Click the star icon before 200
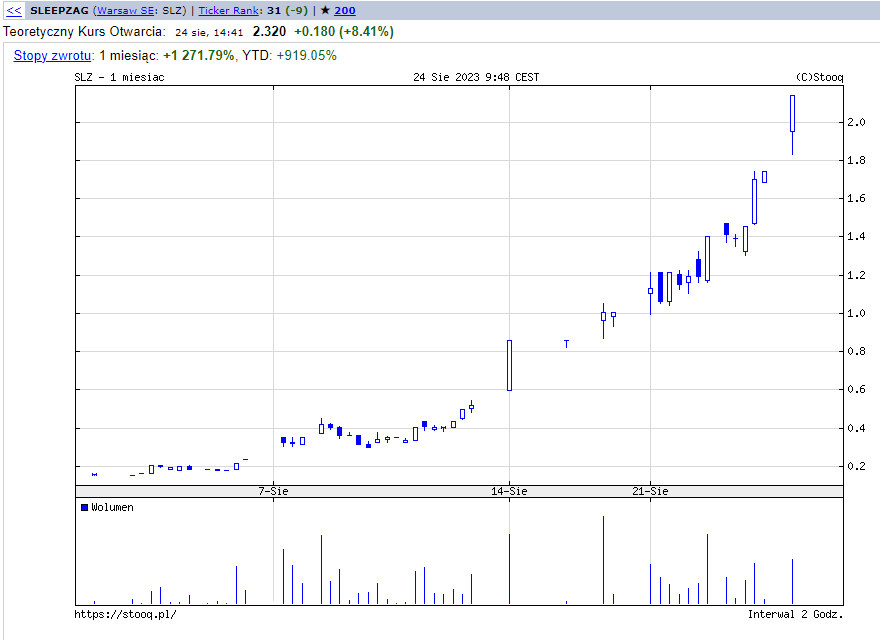The height and width of the screenshot is (640, 880). pyautogui.click(x=325, y=10)
